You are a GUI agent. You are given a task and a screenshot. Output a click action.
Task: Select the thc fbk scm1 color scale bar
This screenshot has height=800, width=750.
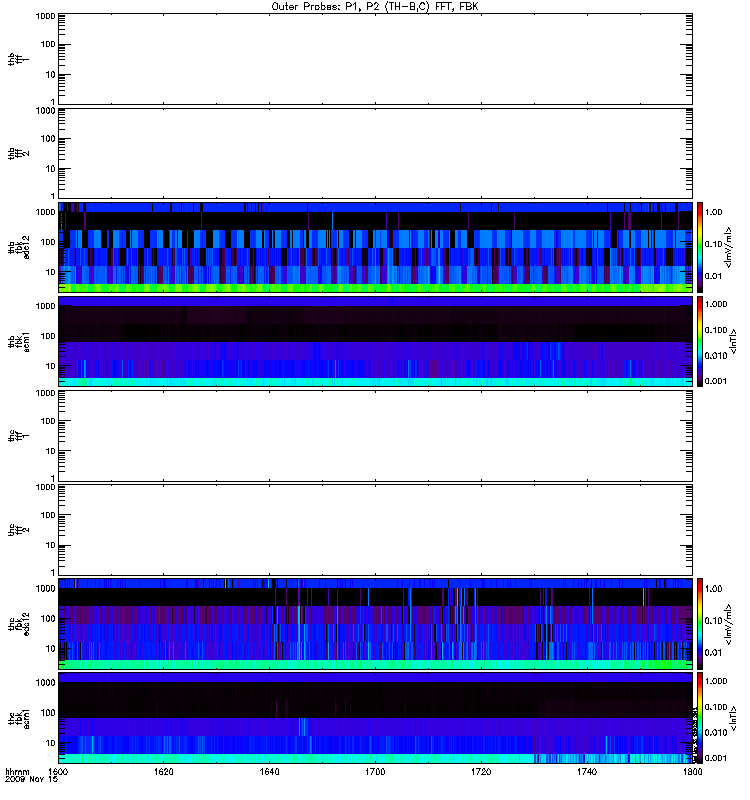coord(700,718)
